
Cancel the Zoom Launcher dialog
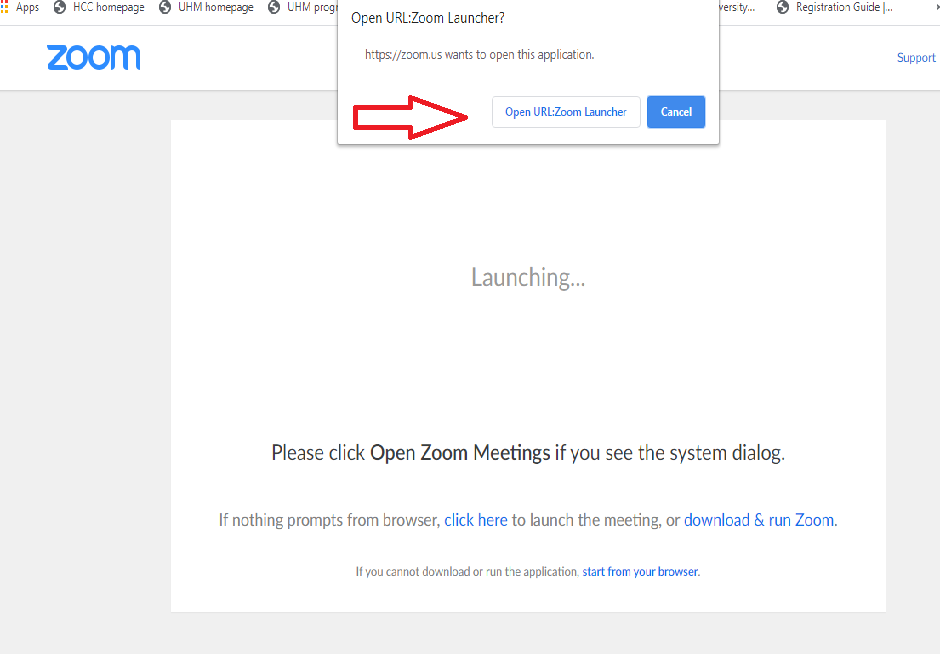click(676, 112)
